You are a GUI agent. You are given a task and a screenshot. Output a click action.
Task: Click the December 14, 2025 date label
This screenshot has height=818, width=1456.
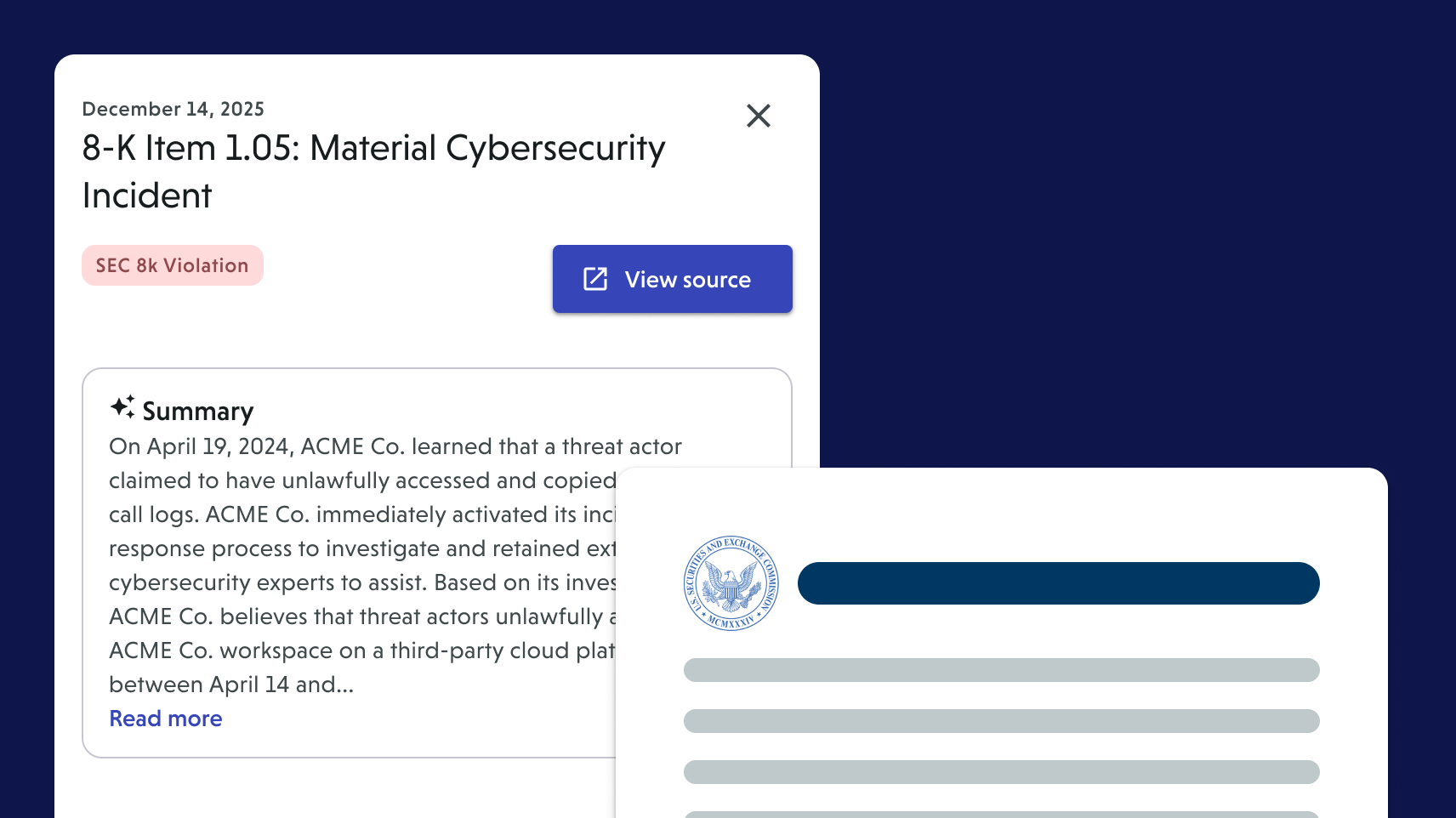coord(173,109)
